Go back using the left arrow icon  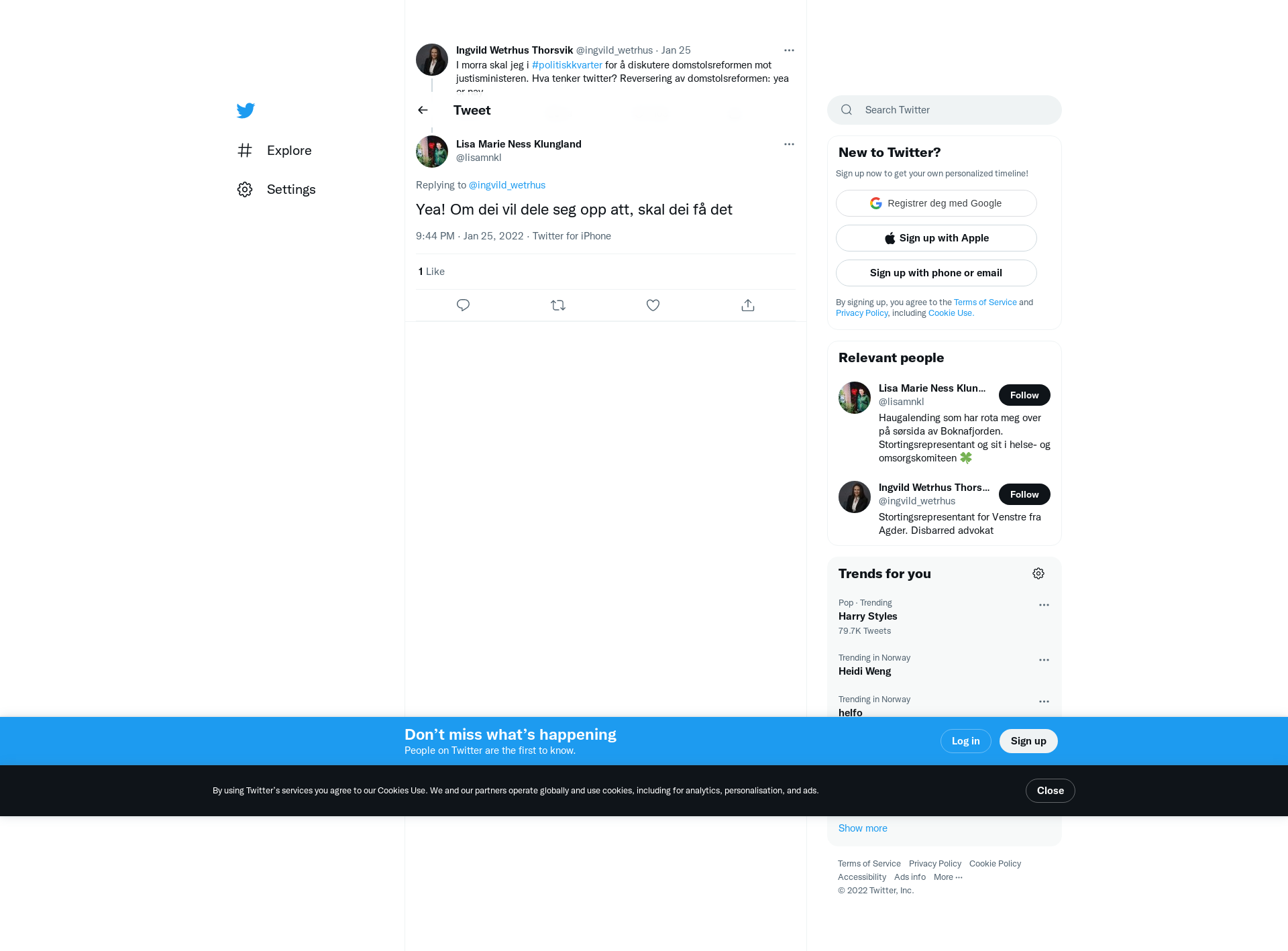[423, 110]
